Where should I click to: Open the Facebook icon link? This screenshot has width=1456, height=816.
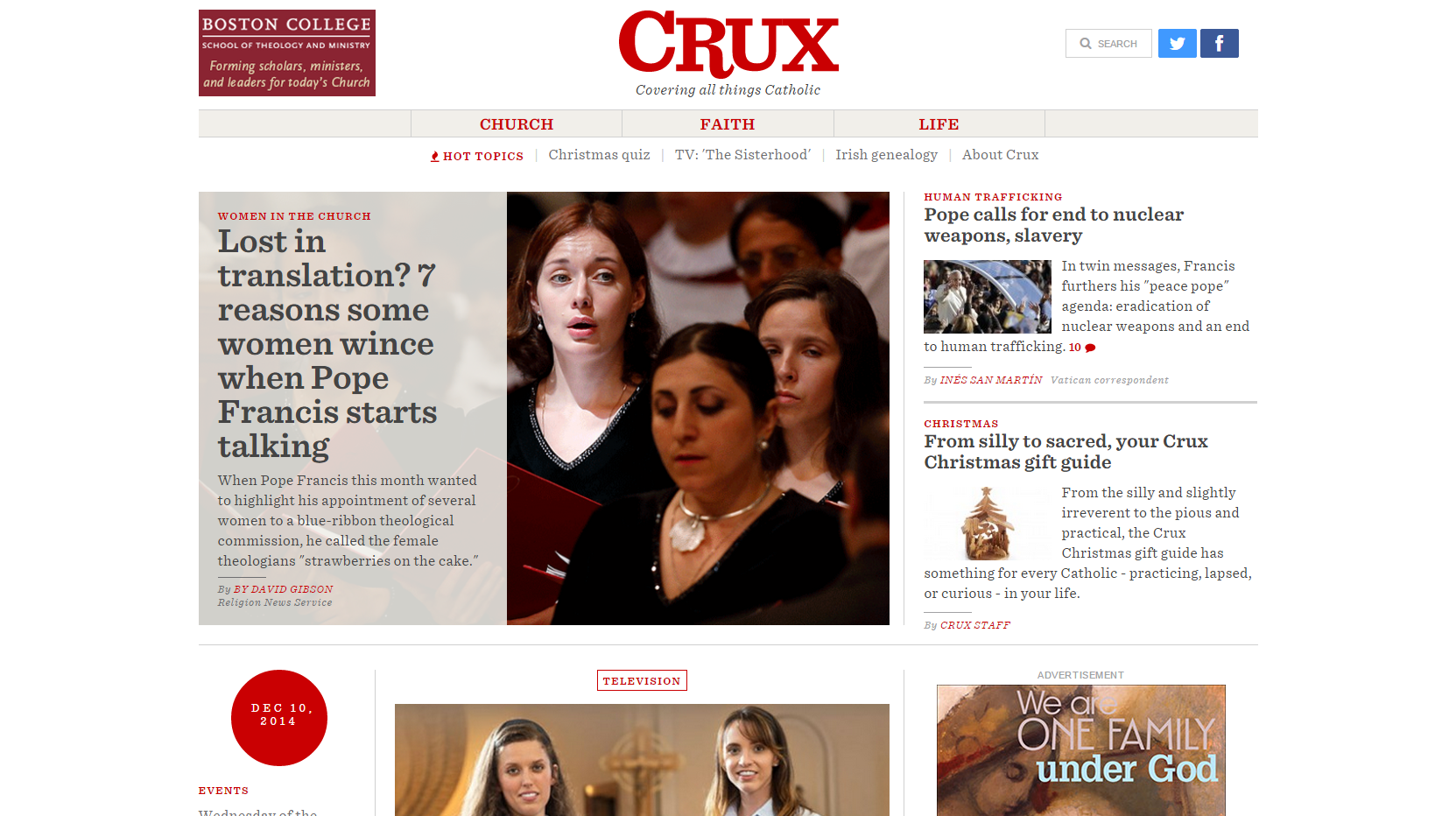[1219, 44]
